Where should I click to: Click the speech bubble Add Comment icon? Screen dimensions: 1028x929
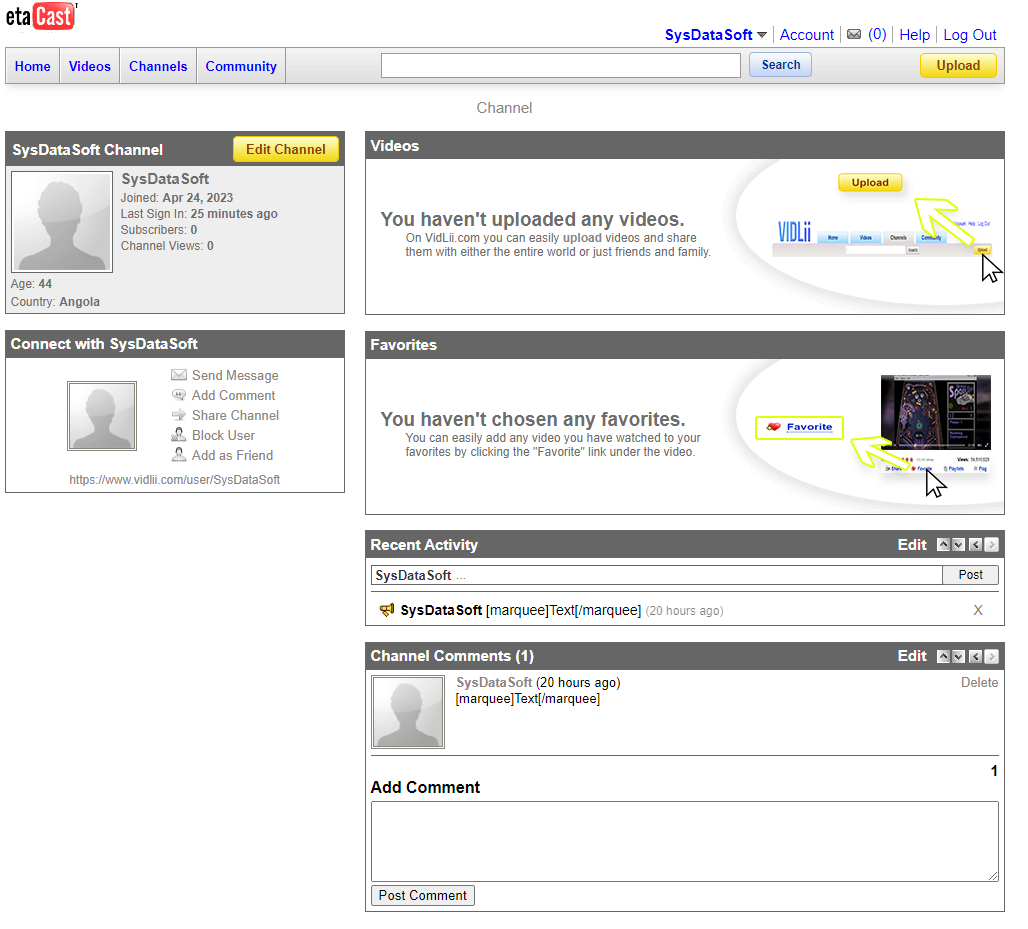(x=179, y=395)
